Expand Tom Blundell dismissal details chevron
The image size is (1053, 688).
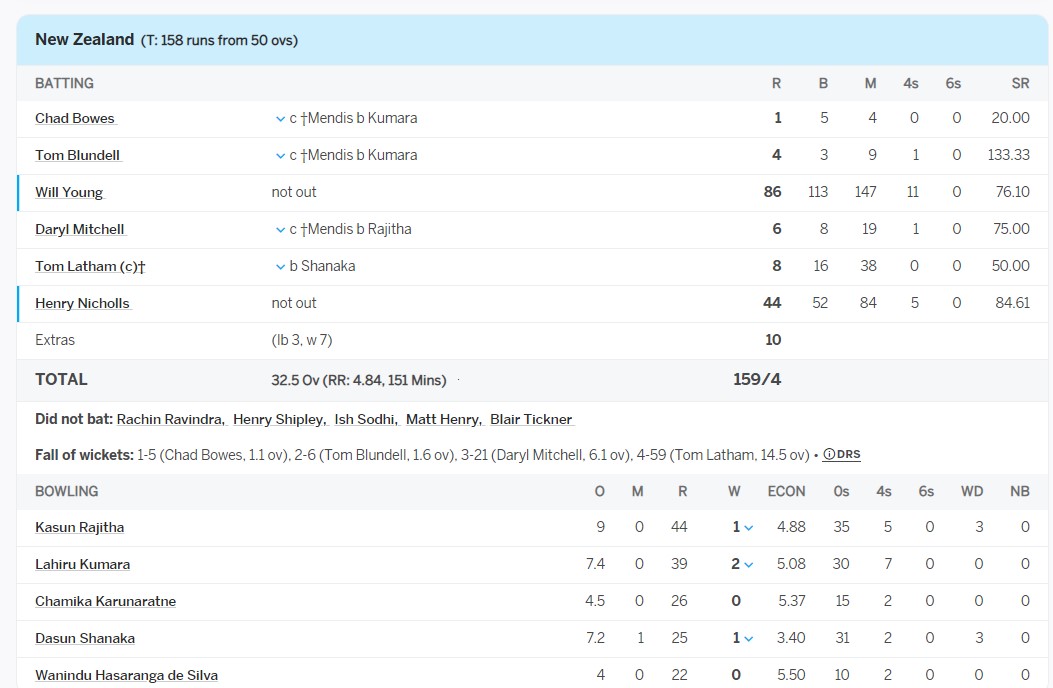280,156
